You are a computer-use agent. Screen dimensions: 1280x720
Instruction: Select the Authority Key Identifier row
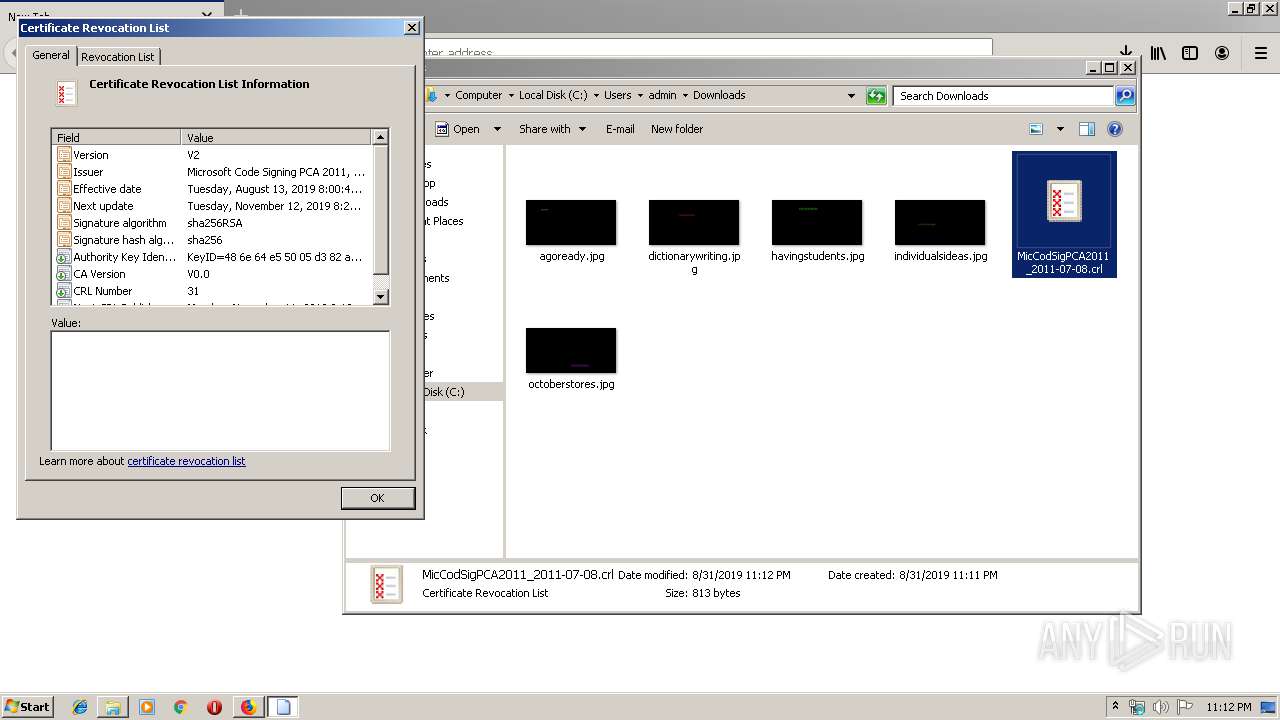click(x=213, y=257)
